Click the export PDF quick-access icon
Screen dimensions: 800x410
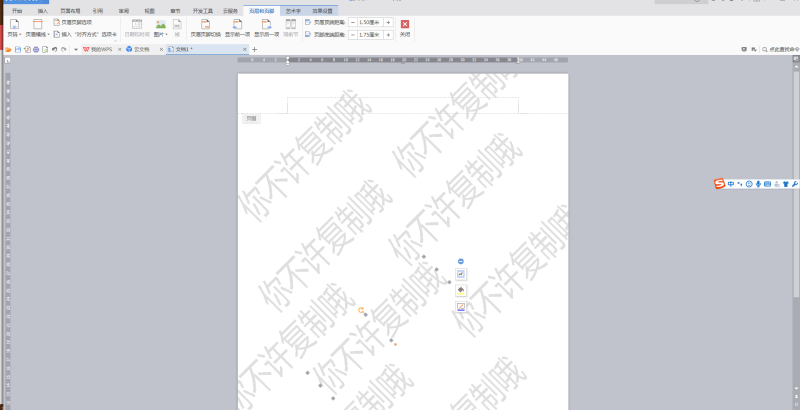coord(27,49)
